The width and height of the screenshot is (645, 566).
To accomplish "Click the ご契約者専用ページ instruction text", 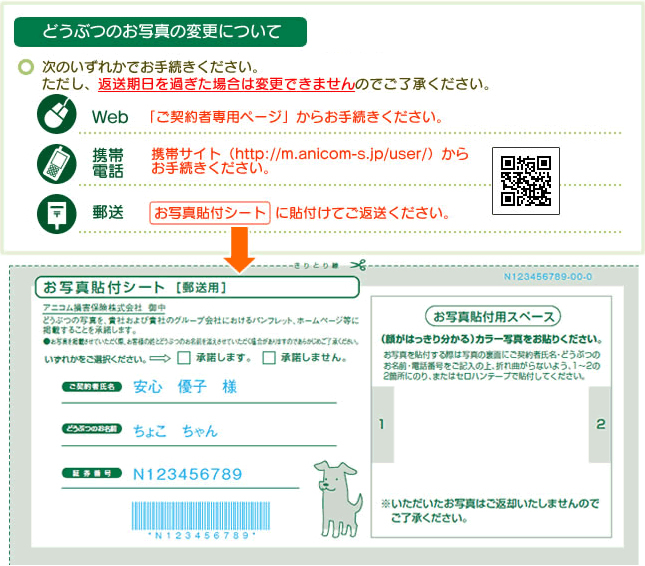I will 295,117.
